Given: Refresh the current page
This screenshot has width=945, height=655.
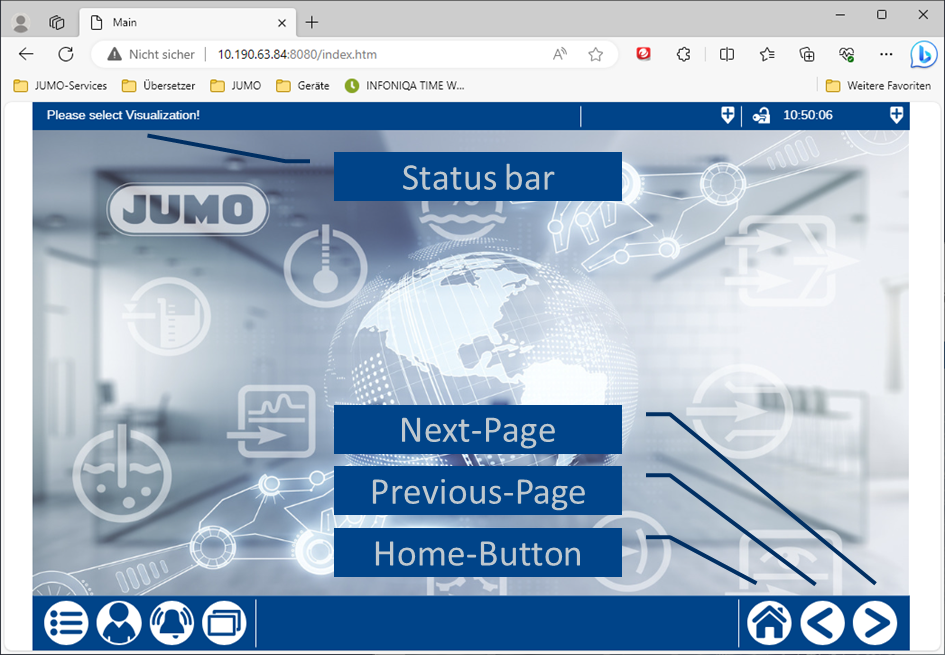Looking at the screenshot, I should coord(66,54).
